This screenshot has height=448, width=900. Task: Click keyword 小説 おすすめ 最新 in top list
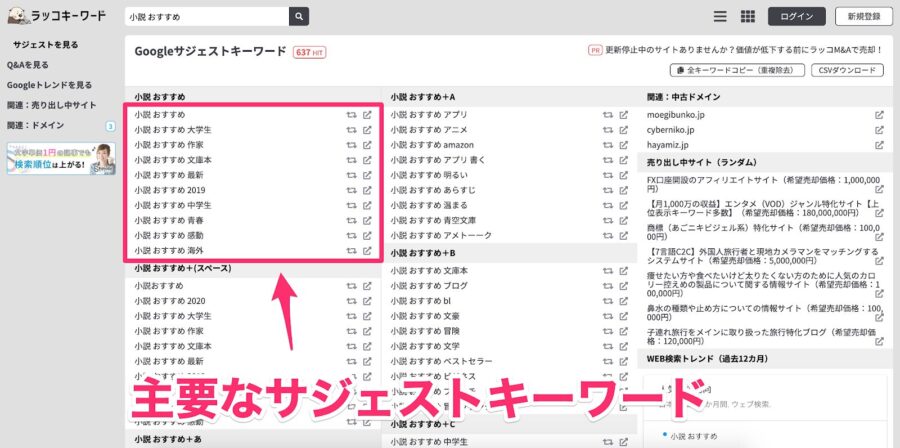click(169, 175)
